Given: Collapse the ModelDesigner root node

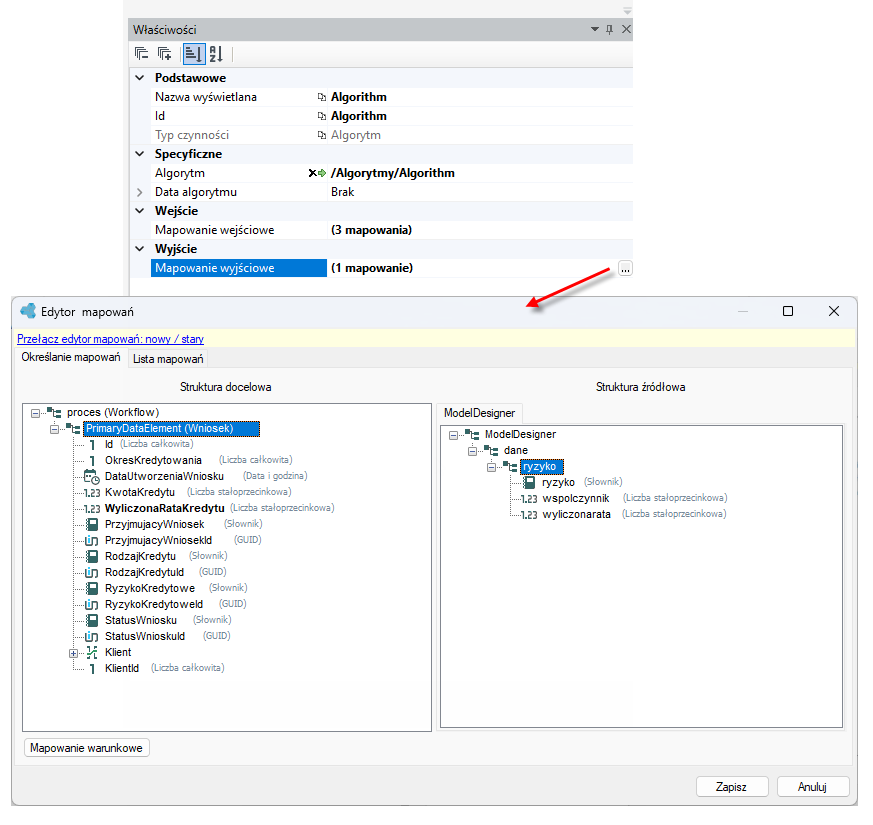Looking at the screenshot, I should click(453, 435).
